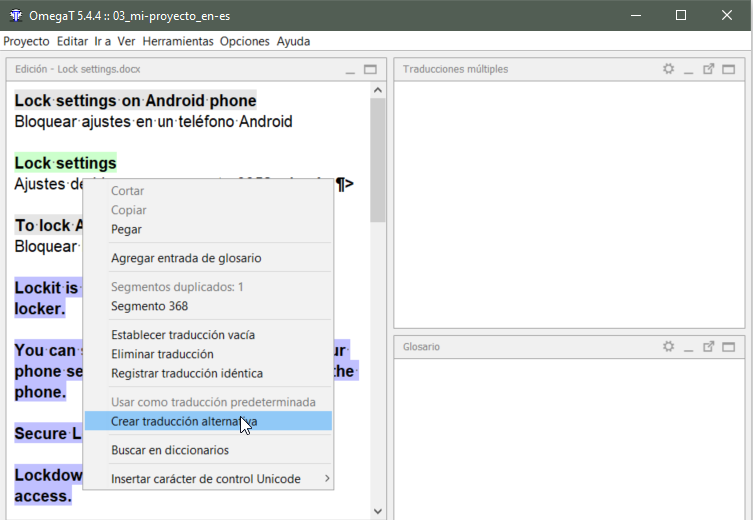This screenshot has height=520, width=753.
Task: Choose Buscar en diccionarios
Action: pyautogui.click(x=208, y=450)
